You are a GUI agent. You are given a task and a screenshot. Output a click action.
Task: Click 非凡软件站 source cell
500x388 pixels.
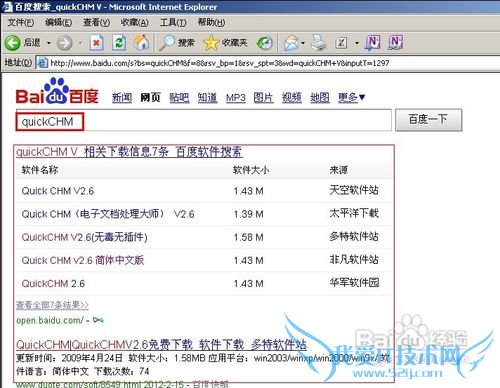(x=354, y=260)
